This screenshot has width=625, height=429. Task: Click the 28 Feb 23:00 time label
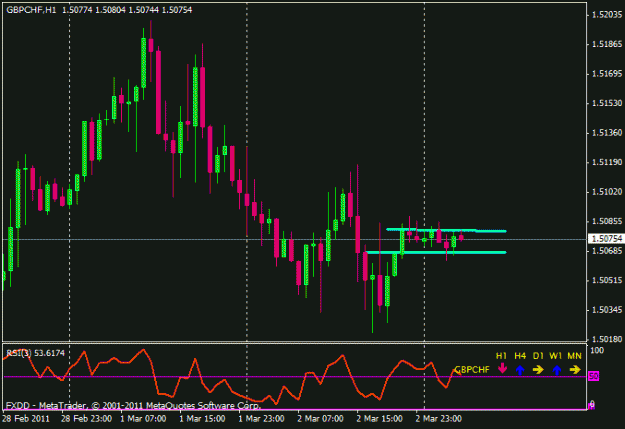[86, 419]
